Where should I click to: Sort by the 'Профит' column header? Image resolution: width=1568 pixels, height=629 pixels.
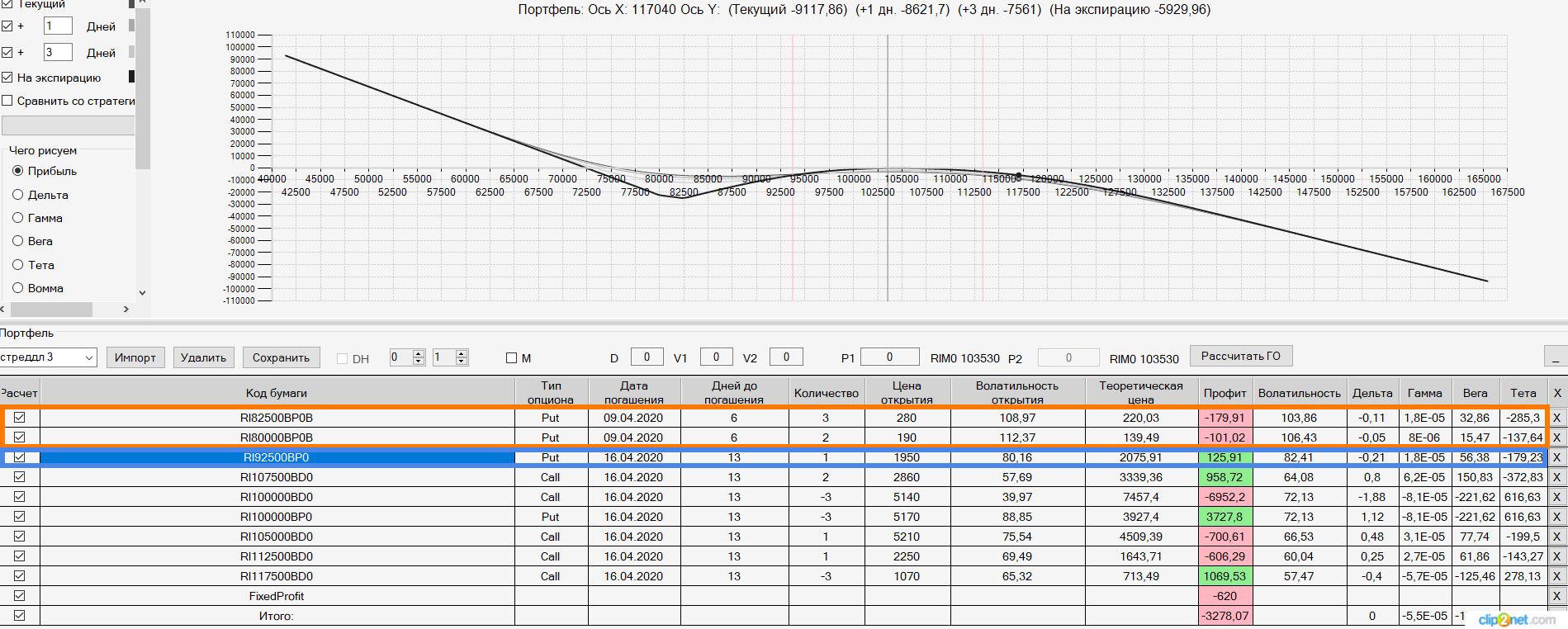(x=1225, y=393)
